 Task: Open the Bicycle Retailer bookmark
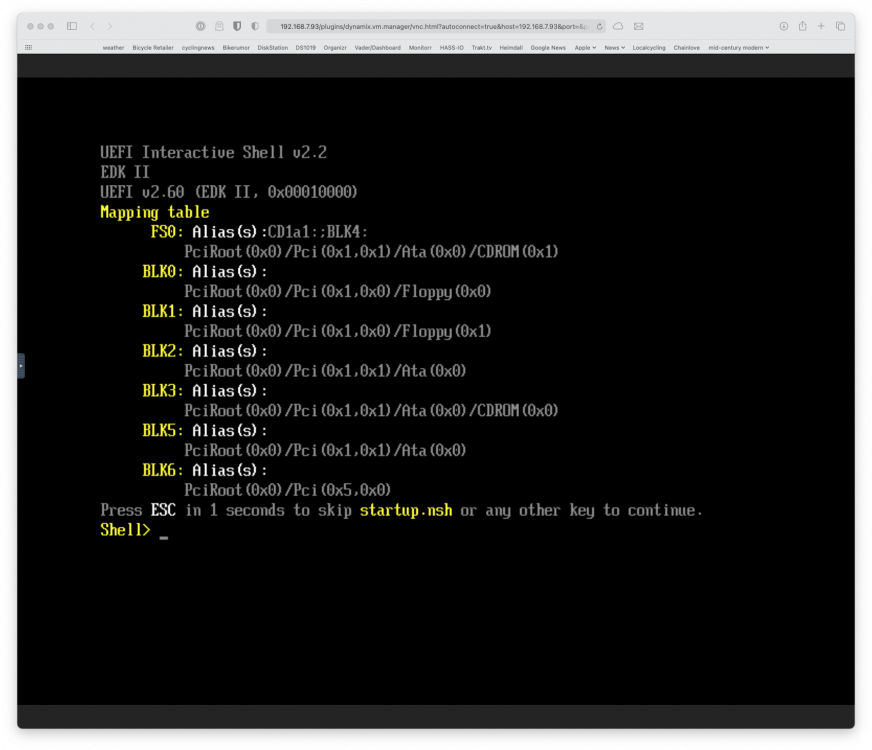[x=153, y=48]
